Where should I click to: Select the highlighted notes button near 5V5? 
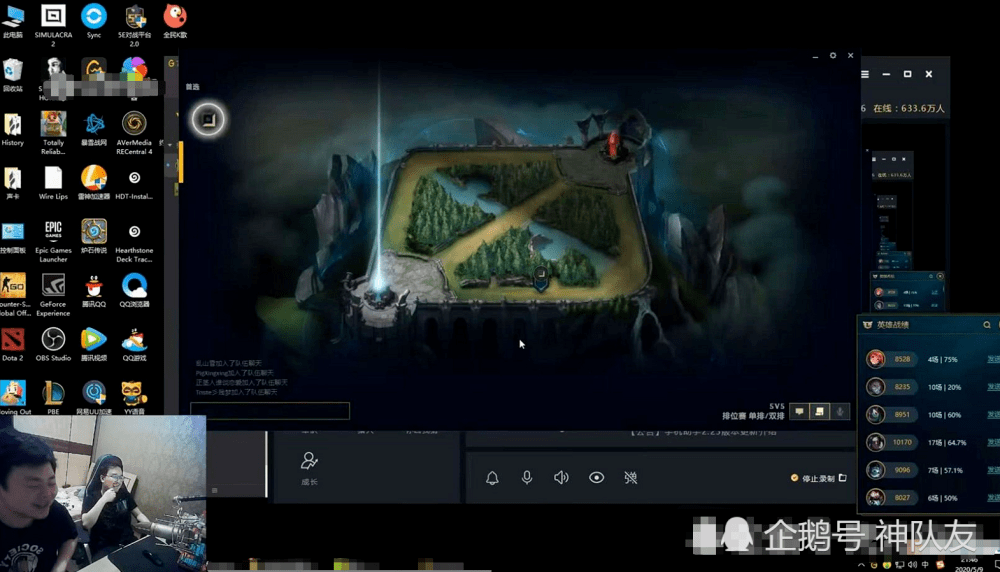click(x=820, y=412)
